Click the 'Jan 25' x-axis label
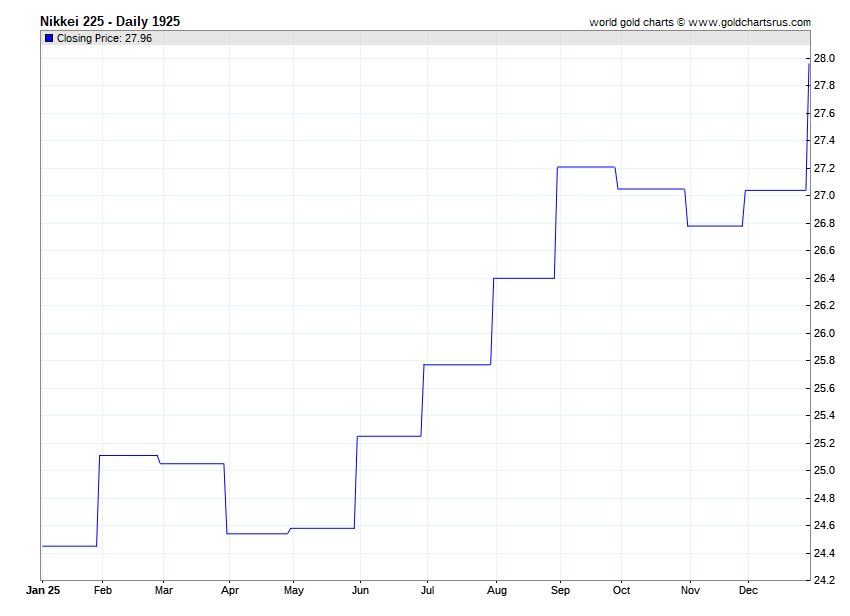The height and width of the screenshot is (616, 850). pos(43,590)
